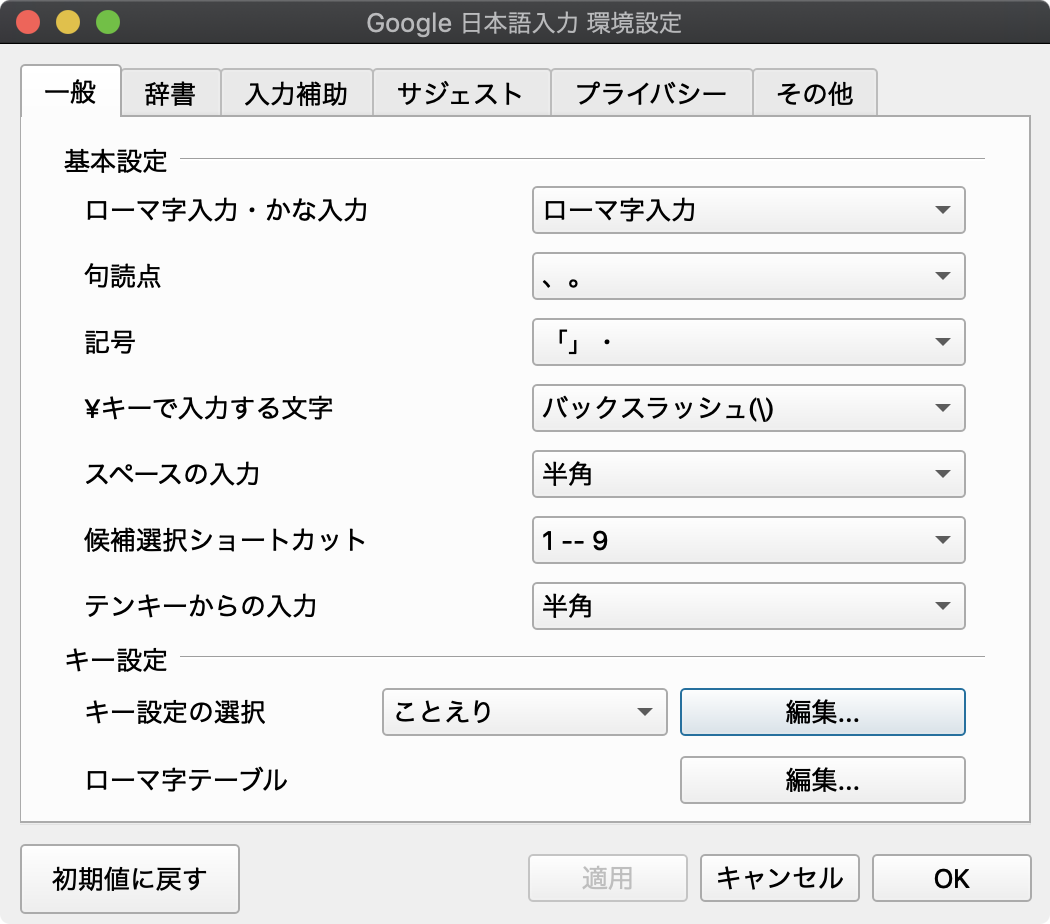Click the 候補選択ショートカット label
The image size is (1050, 924).
[x=225, y=540]
